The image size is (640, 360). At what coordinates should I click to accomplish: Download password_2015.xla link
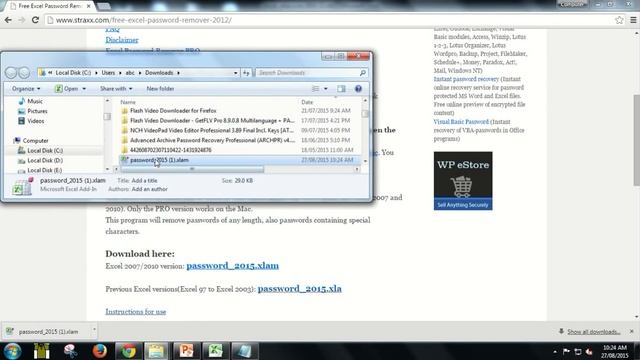click(x=299, y=289)
